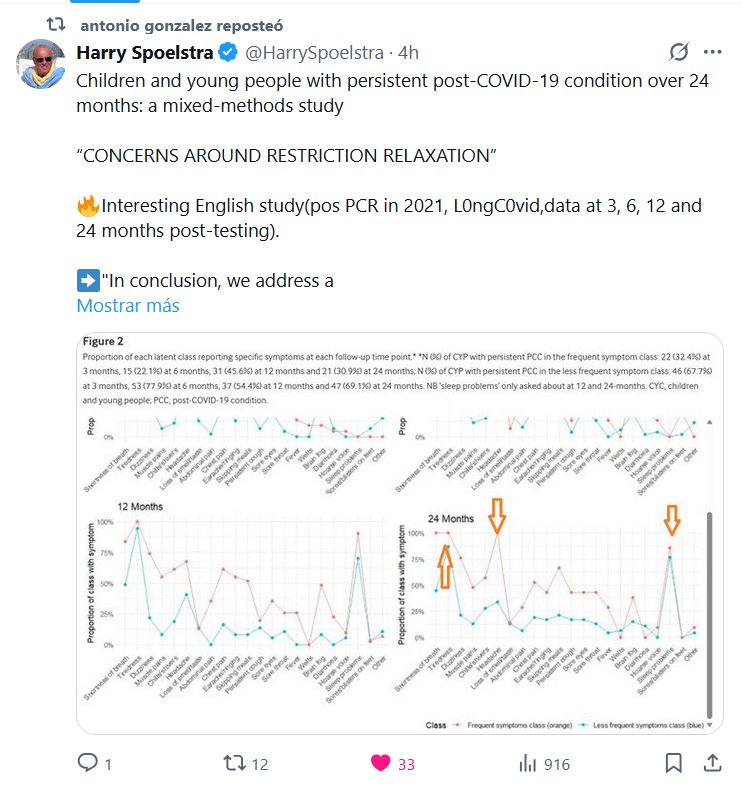Open the post view analytics icon
Image resolution: width=742 pixels, height=788 pixels.
click(x=528, y=763)
